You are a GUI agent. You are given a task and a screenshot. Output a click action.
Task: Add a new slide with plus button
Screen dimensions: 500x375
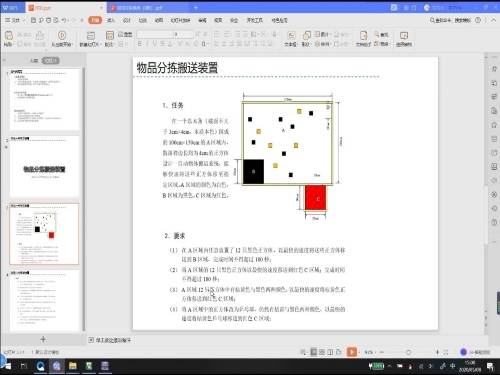43,339
